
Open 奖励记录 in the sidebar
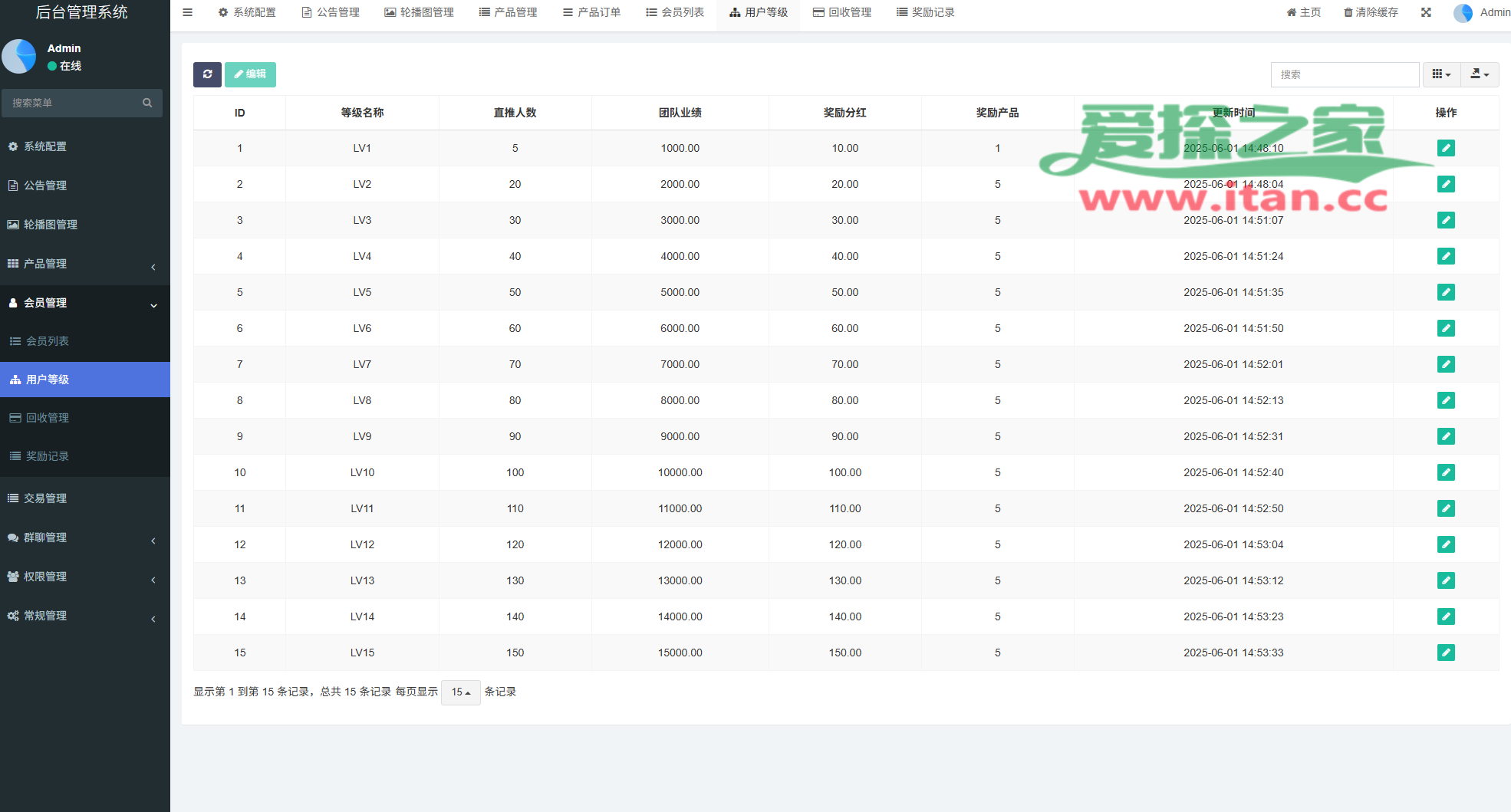tap(48, 456)
